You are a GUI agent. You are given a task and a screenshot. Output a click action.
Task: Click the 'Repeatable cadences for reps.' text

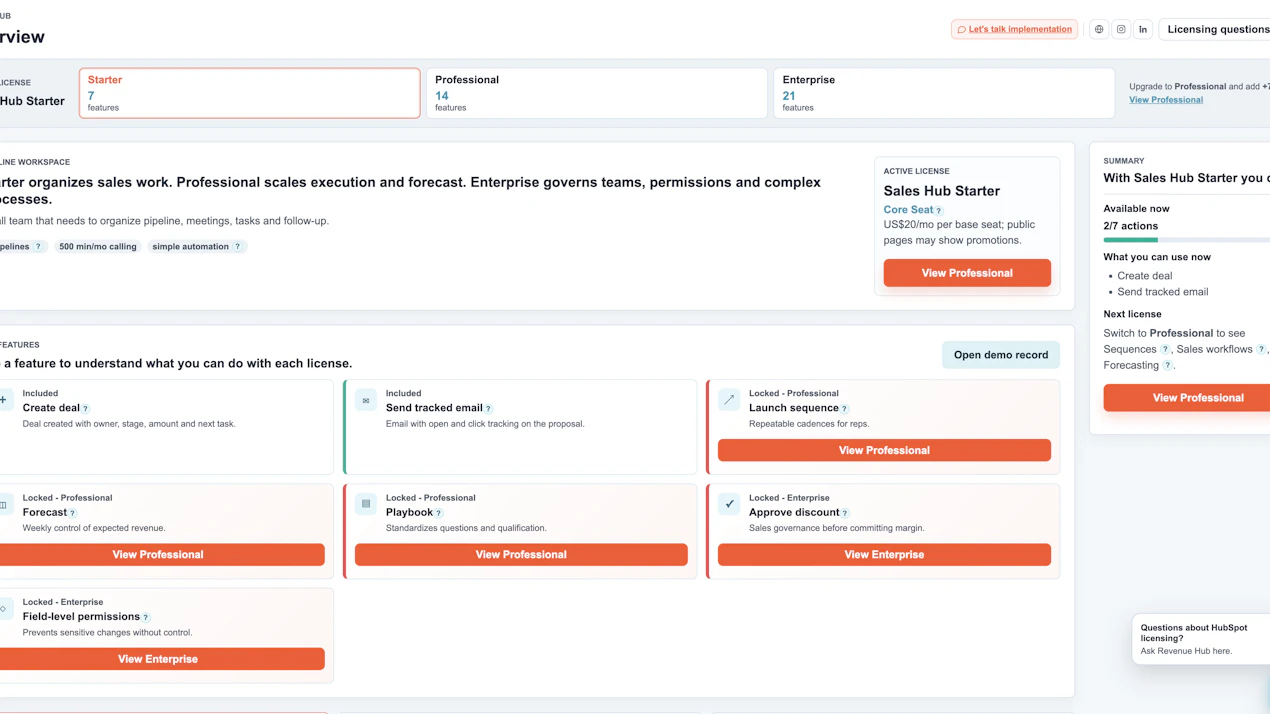pyautogui.click(x=809, y=424)
